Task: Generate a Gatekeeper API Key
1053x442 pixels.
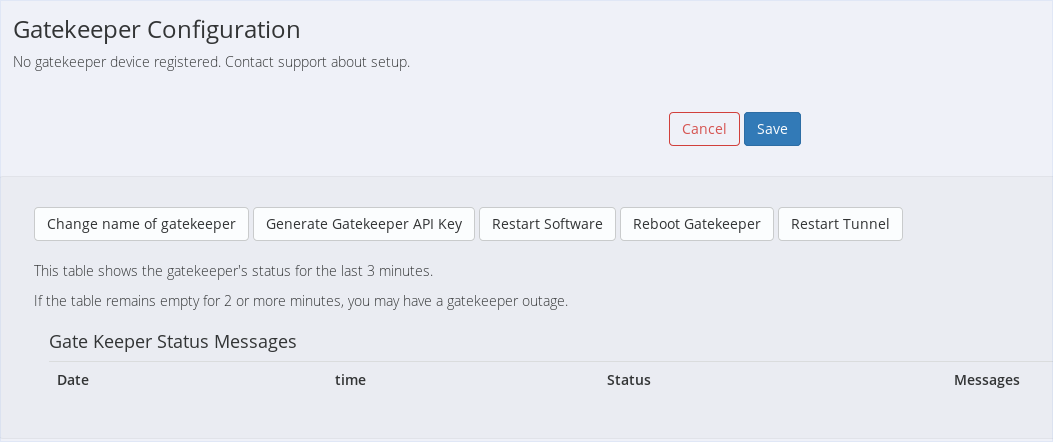Action: pyautogui.click(x=364, y=224)
